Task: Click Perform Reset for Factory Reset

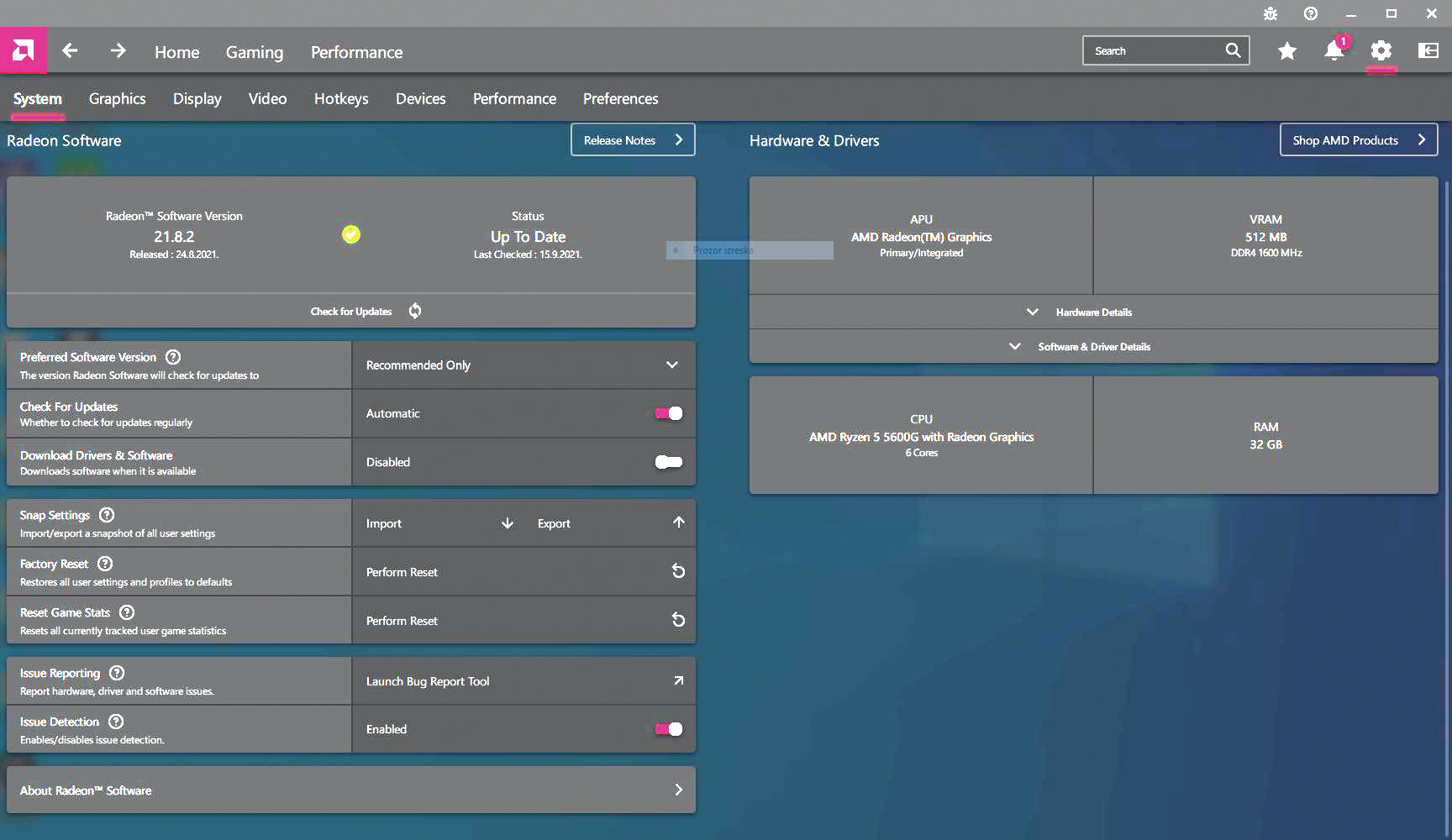Action: tap(523, 572)
